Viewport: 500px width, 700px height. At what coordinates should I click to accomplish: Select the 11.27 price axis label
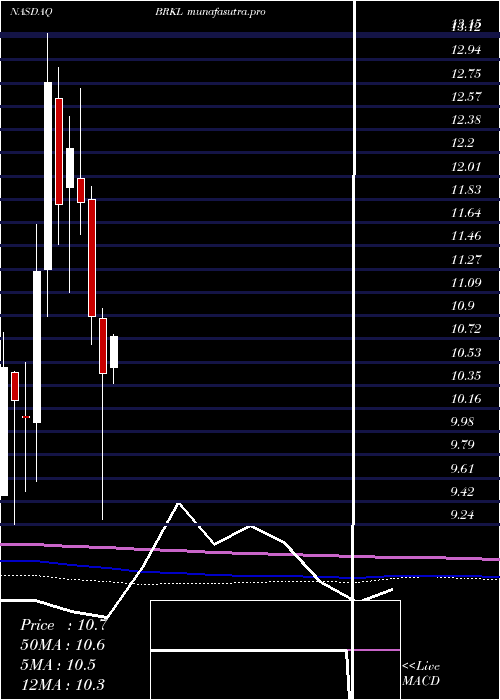pos(466,259)
